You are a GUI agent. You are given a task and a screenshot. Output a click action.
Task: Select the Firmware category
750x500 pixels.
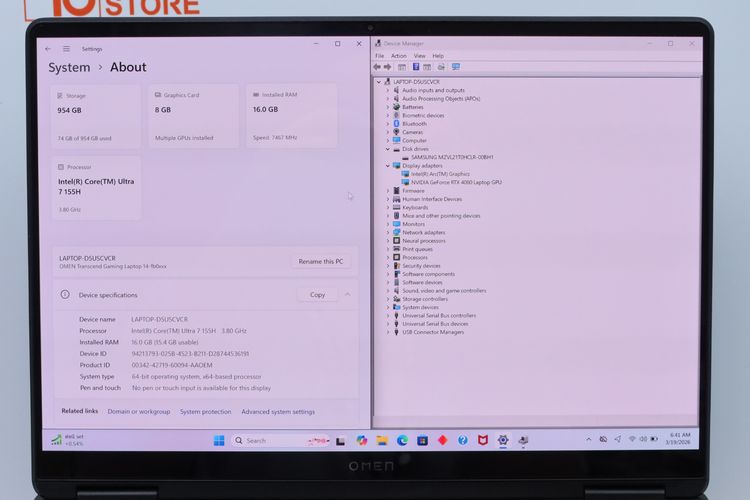413,190
